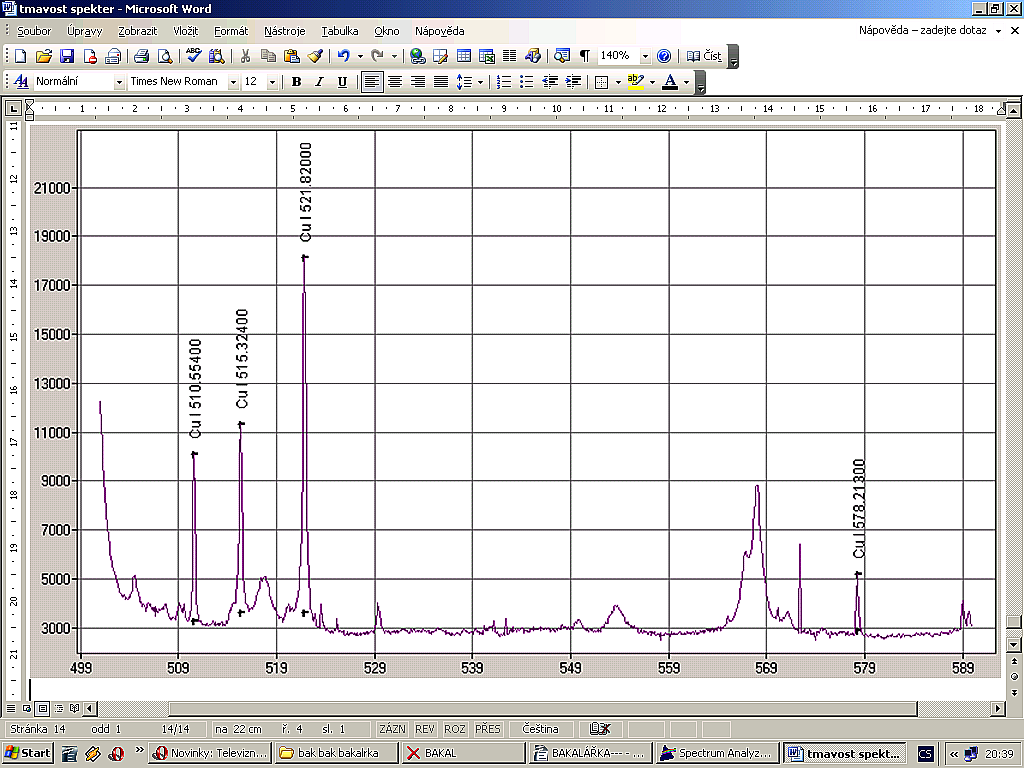
Task: Create a new blank document
Action: [x=20, y=56]
